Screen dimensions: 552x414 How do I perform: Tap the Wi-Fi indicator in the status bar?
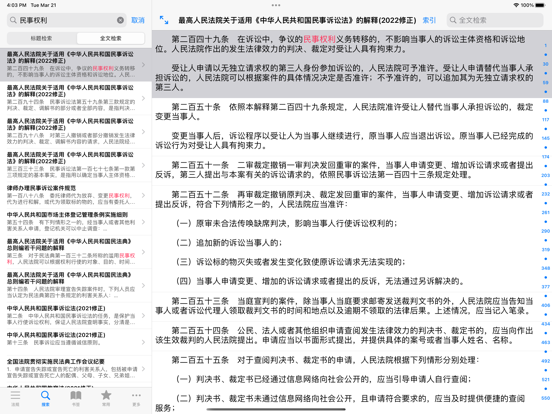(x=516, y=5)
